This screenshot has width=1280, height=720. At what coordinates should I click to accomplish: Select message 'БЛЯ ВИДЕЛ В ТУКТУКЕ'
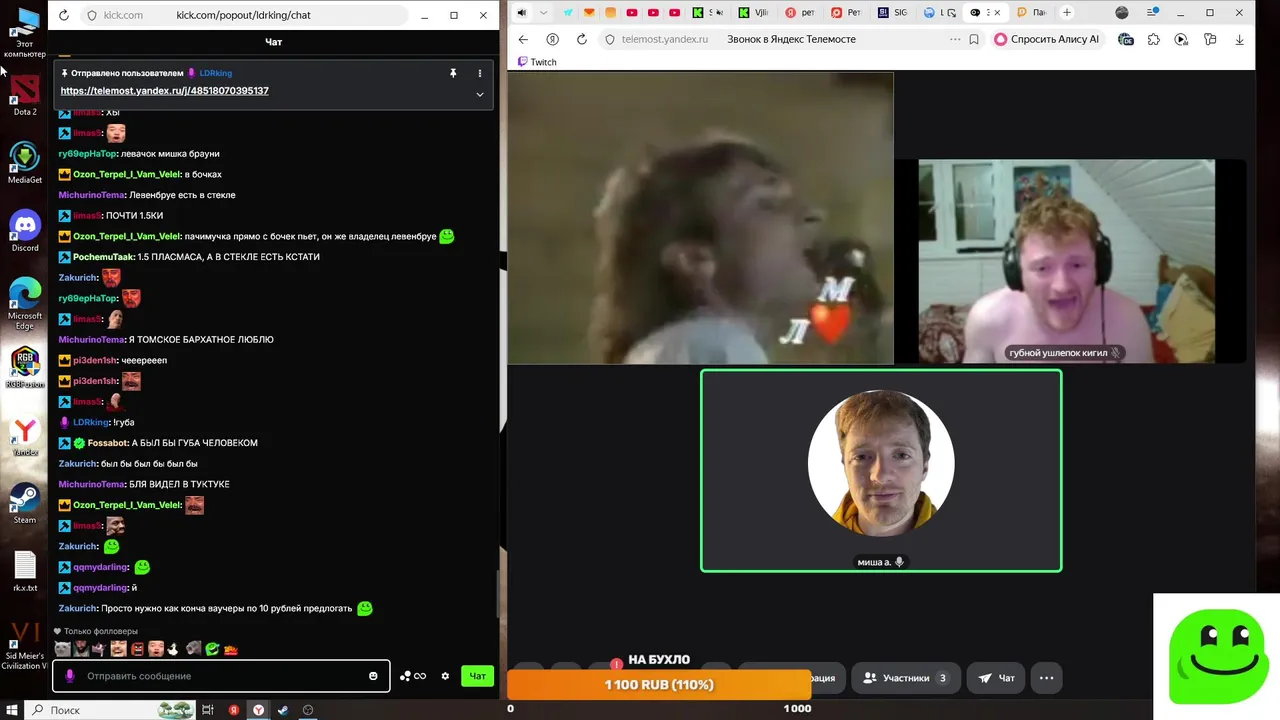180,484
